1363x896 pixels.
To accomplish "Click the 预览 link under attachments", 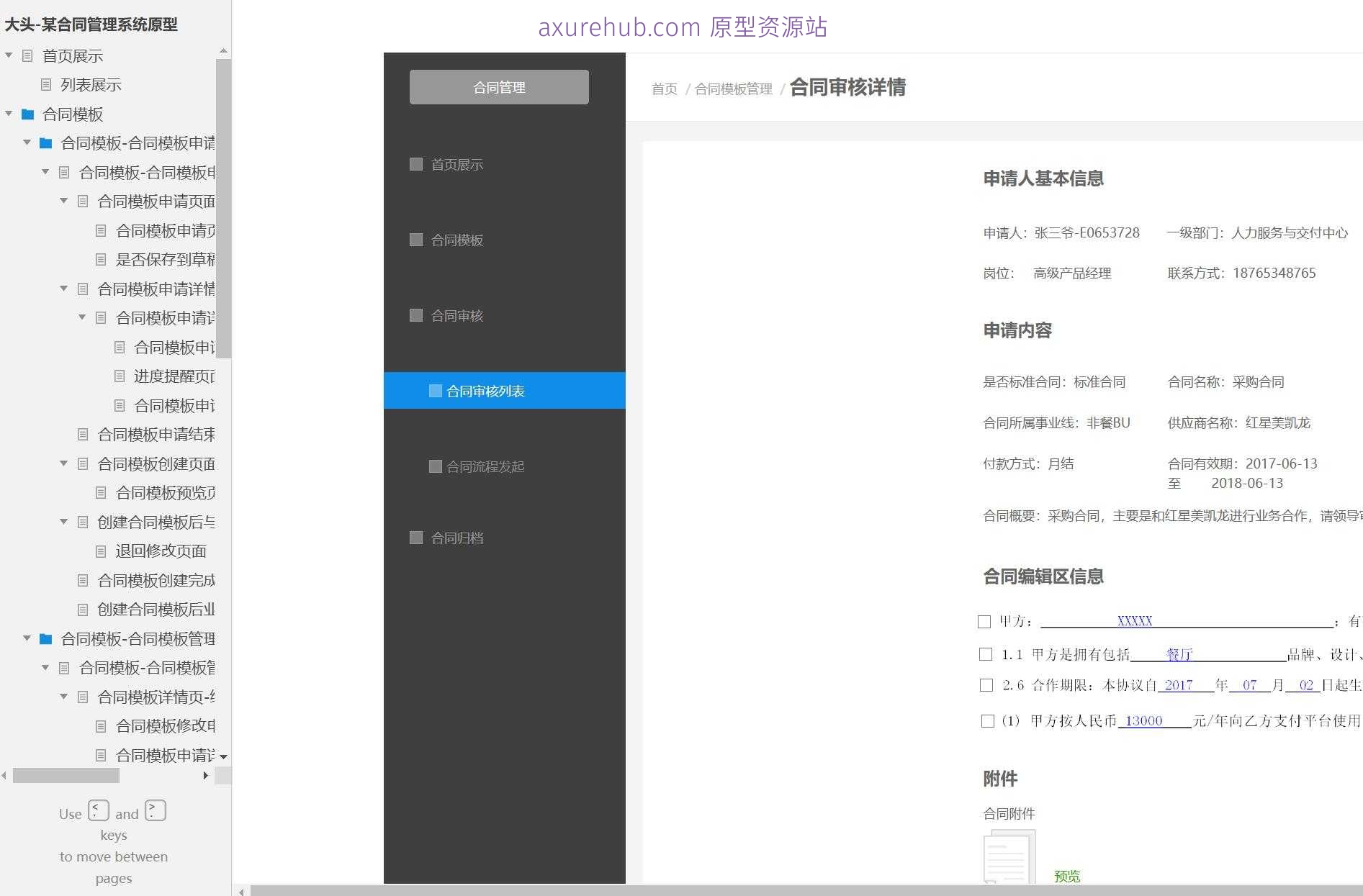I will point(1068,876).
